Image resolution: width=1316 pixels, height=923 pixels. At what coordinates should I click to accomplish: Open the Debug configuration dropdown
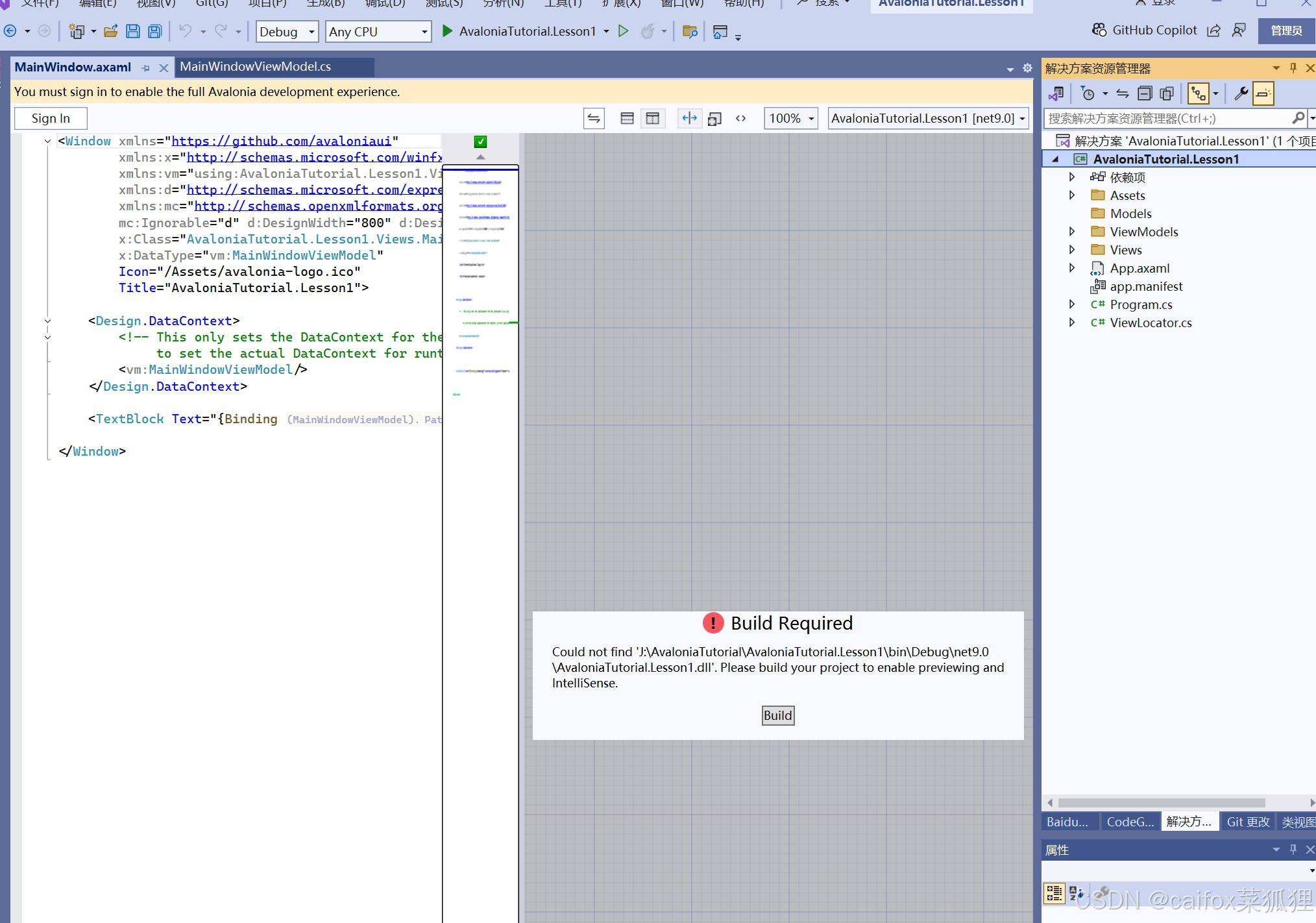pos(287,31)
